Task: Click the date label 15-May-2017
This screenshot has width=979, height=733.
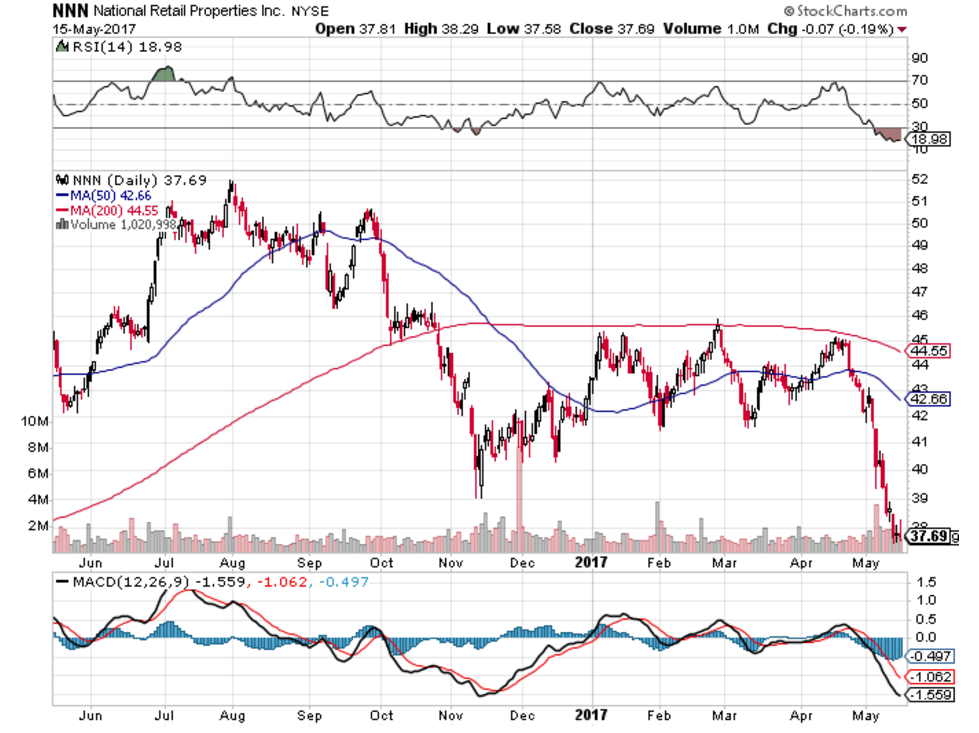Action: [94, 29]
